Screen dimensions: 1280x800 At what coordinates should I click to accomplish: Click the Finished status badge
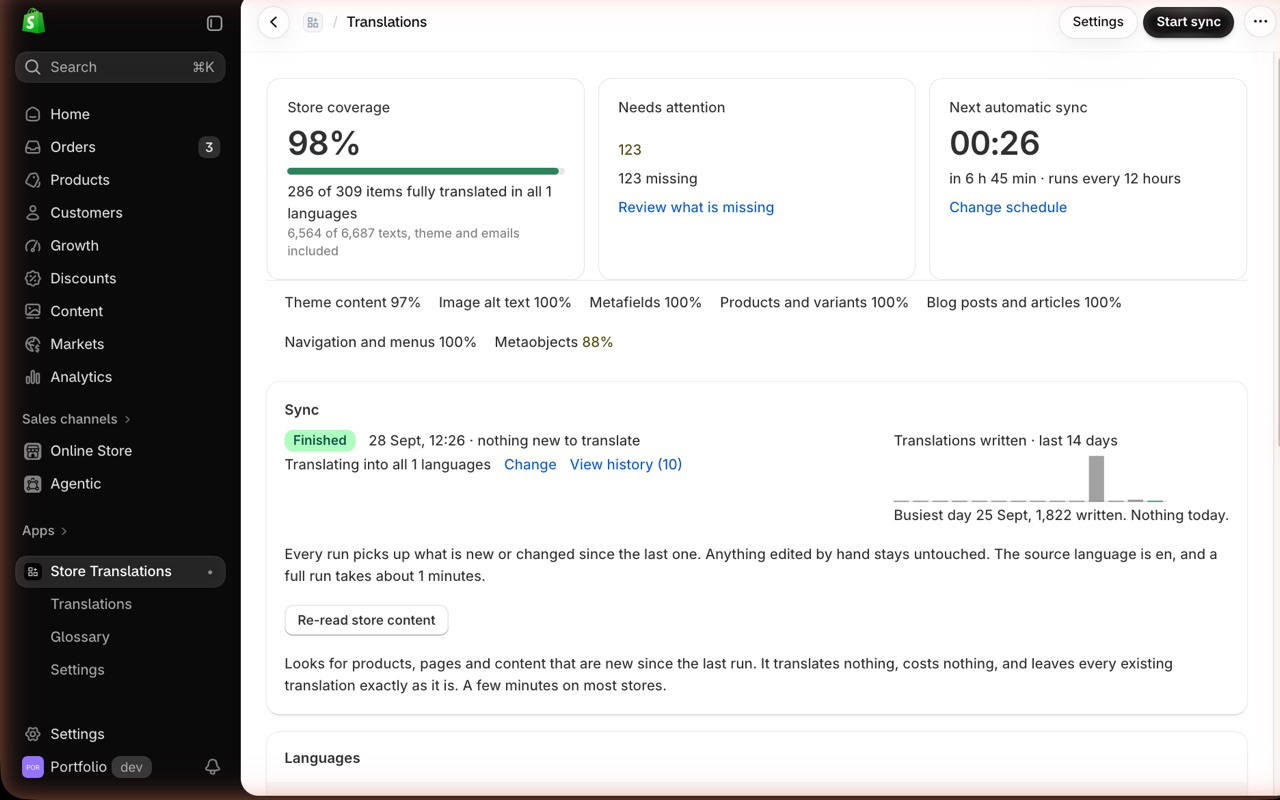tap(320, 440)
